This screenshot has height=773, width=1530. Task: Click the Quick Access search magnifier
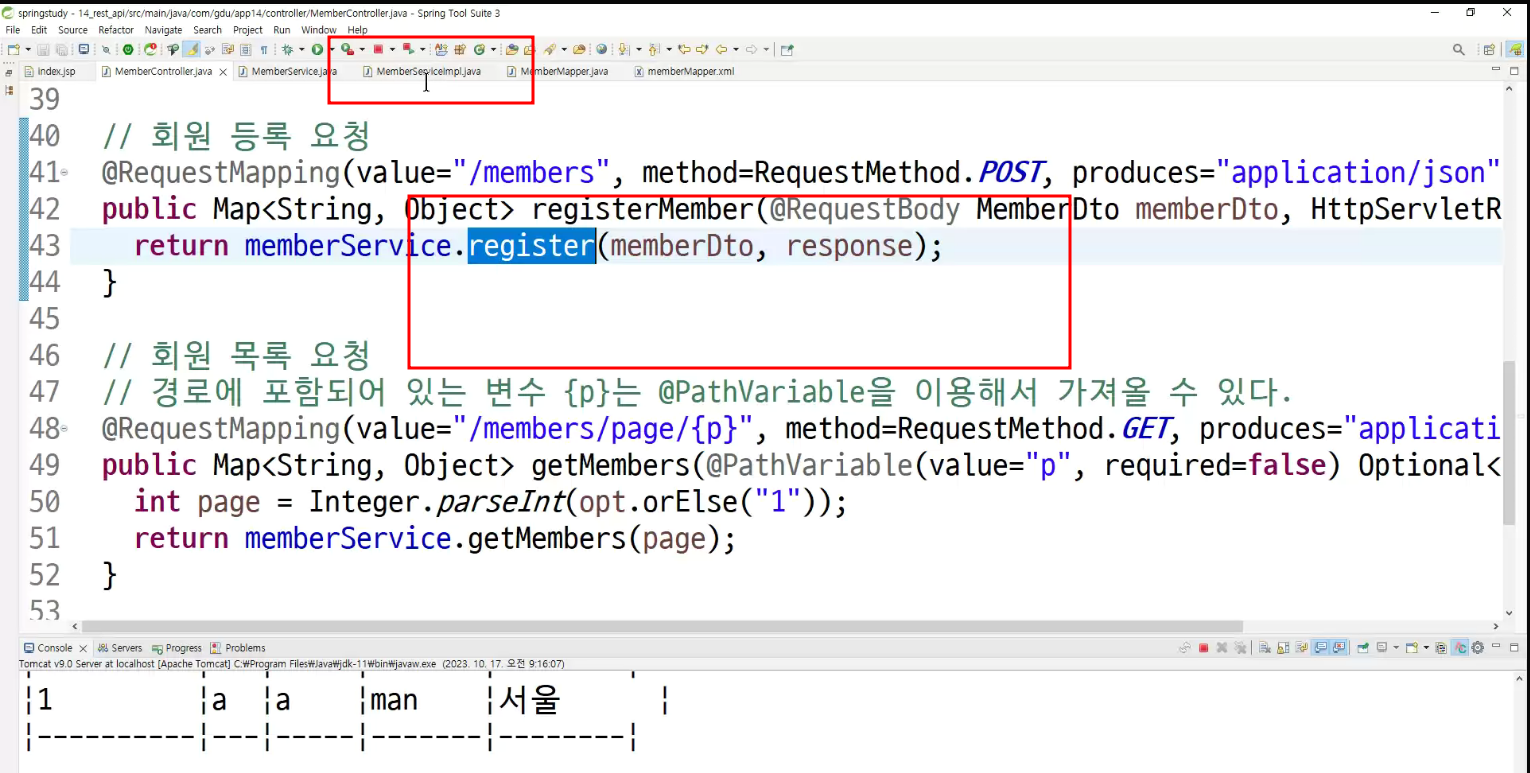(x=1459, y=49)
